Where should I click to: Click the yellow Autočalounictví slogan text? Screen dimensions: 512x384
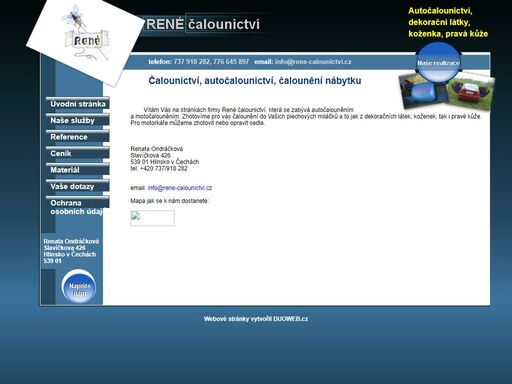pyautogui.click(x=448, y=22)
